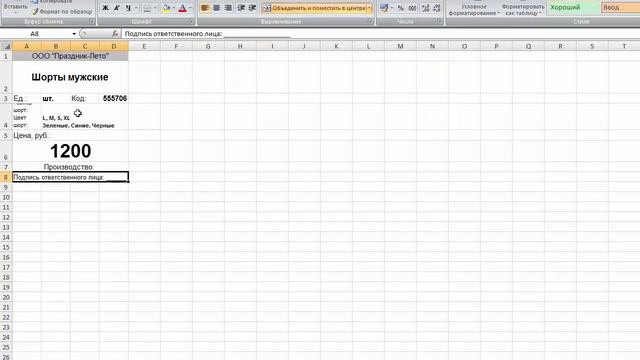This screenshot has height=360, width=640.
Task: Align text right
Action: [x=228, y=8]
